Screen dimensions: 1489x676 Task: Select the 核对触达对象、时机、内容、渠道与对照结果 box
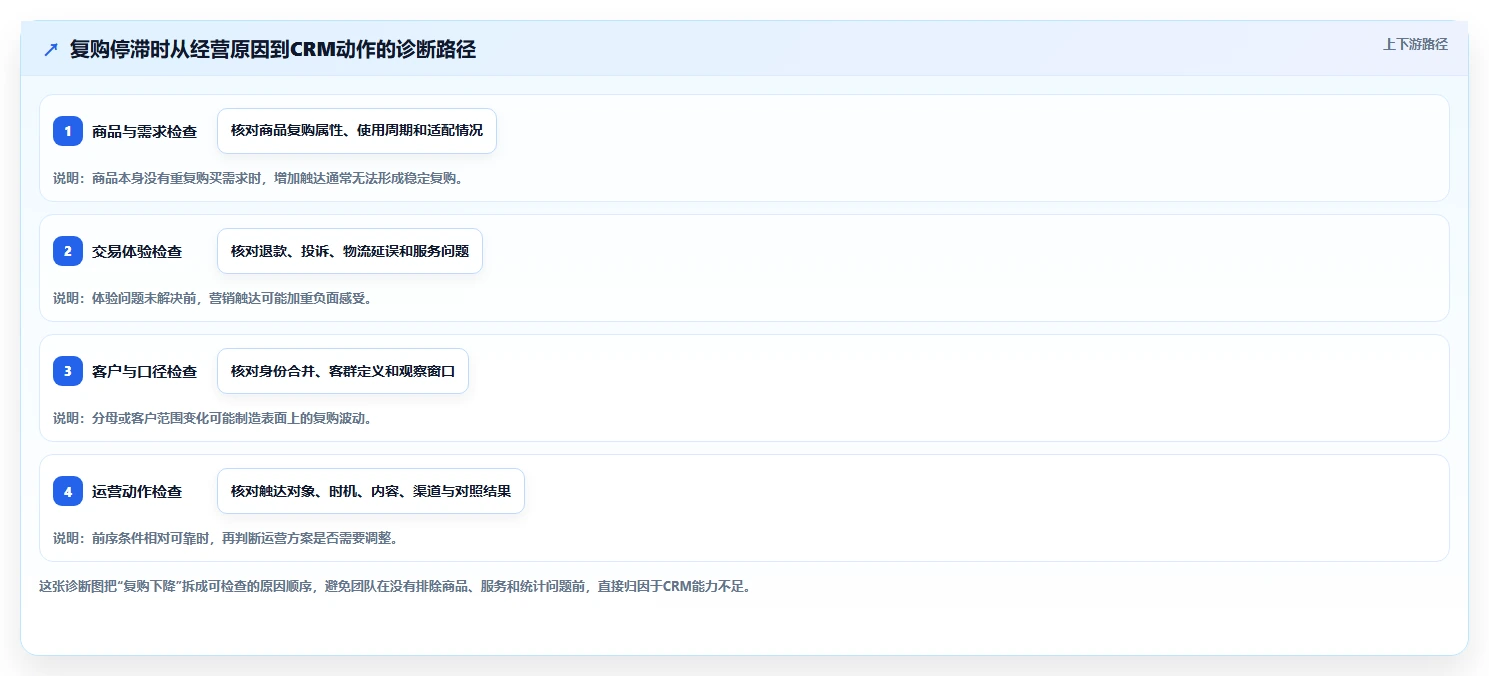click(x=371, y=491)
